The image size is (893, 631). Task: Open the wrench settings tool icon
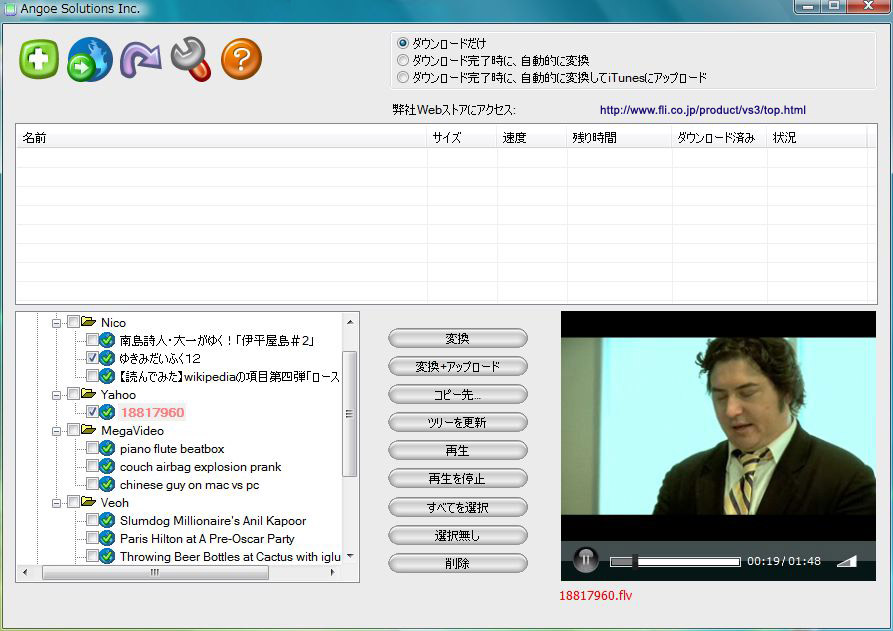click(x=191, y=59)
